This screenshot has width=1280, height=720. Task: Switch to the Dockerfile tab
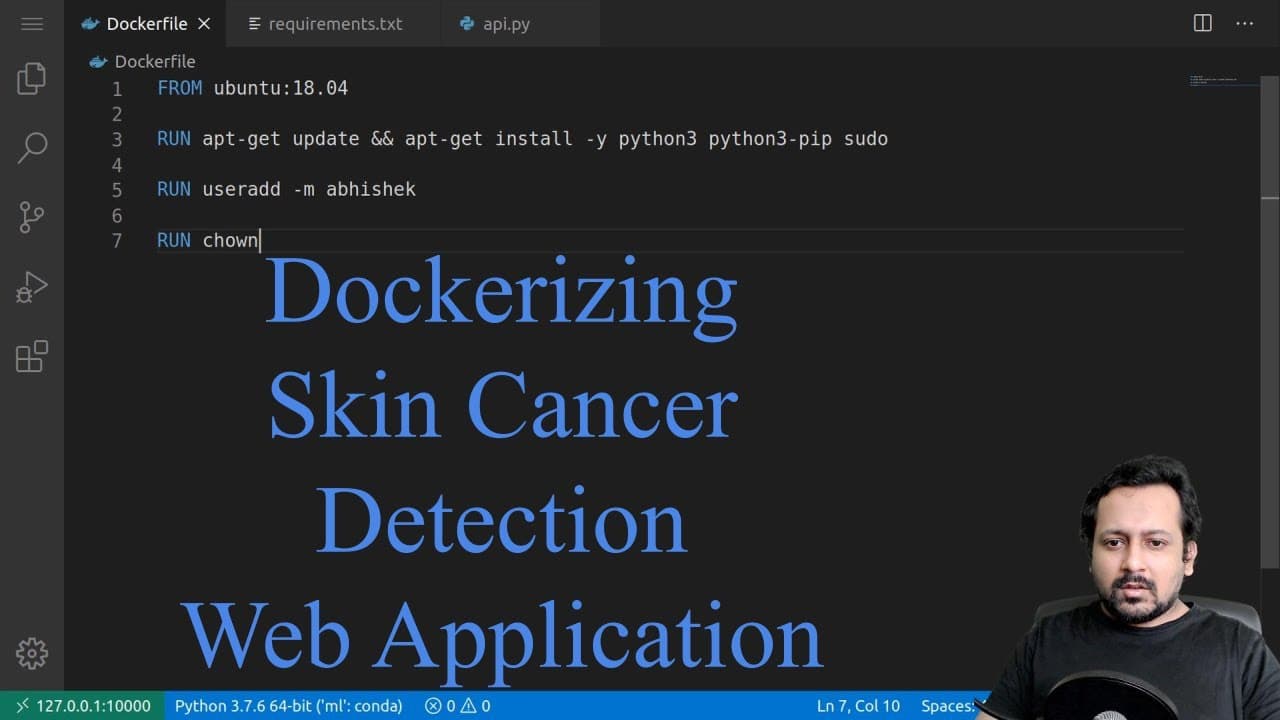coord(146,24)
